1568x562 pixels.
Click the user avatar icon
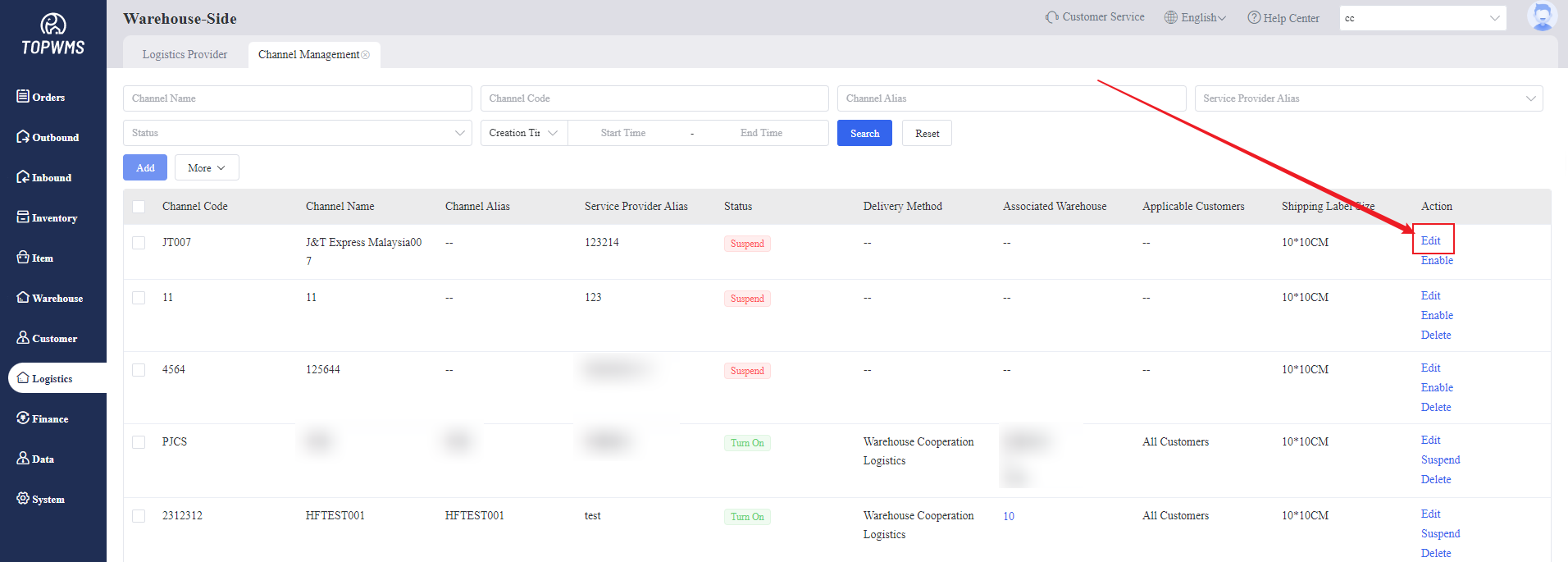click(x=1542, y=16)
